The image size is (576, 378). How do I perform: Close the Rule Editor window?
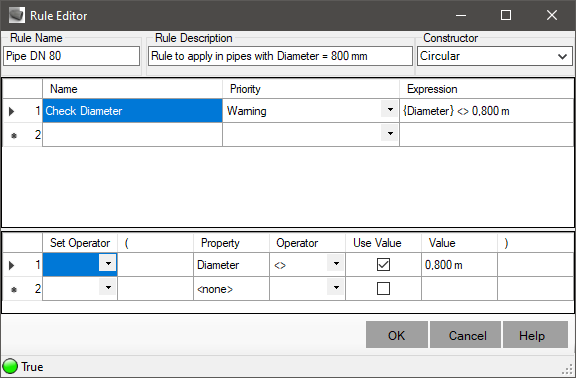pos(552,15)
